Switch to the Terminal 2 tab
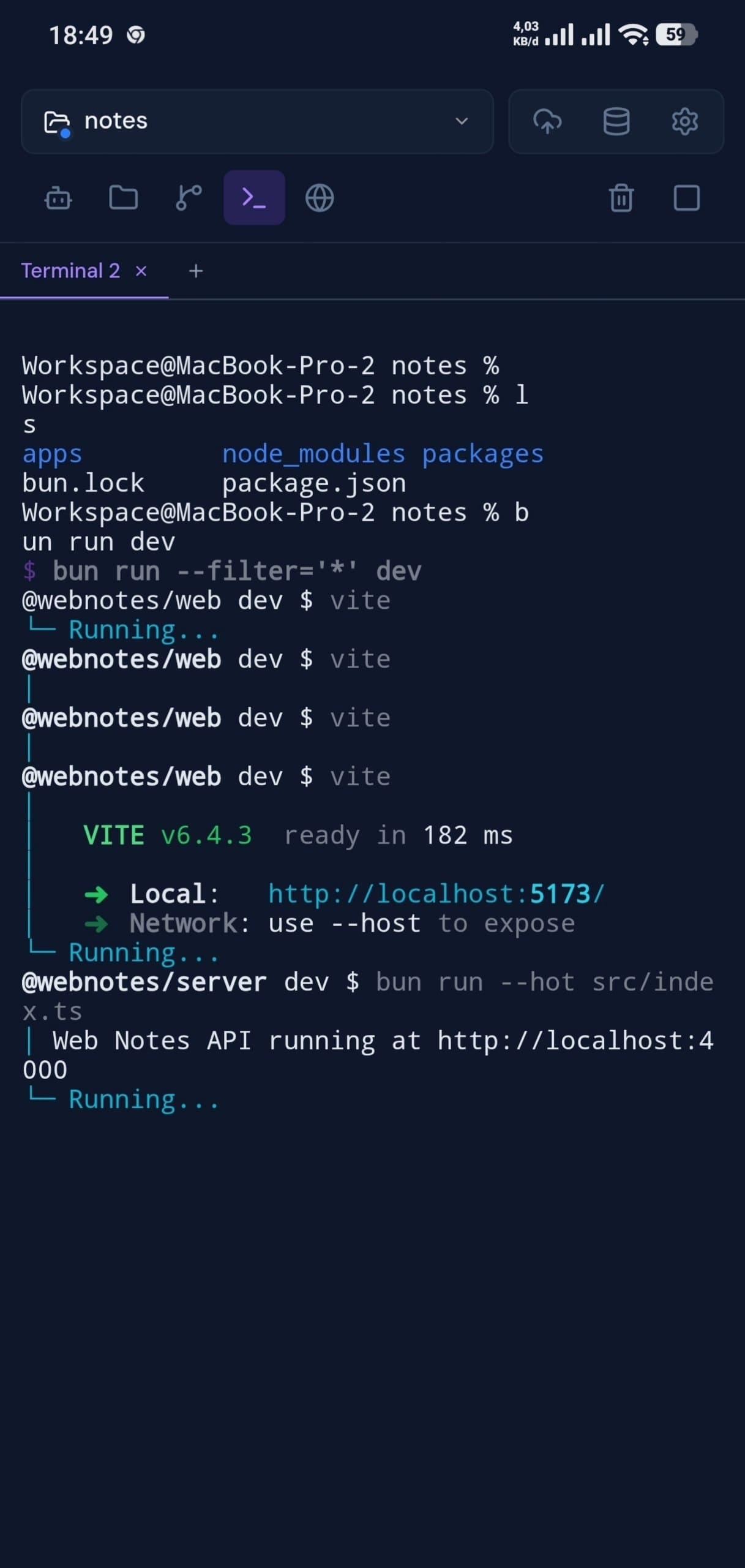This screenshot has height=1568, width=745. coord(70,271)
